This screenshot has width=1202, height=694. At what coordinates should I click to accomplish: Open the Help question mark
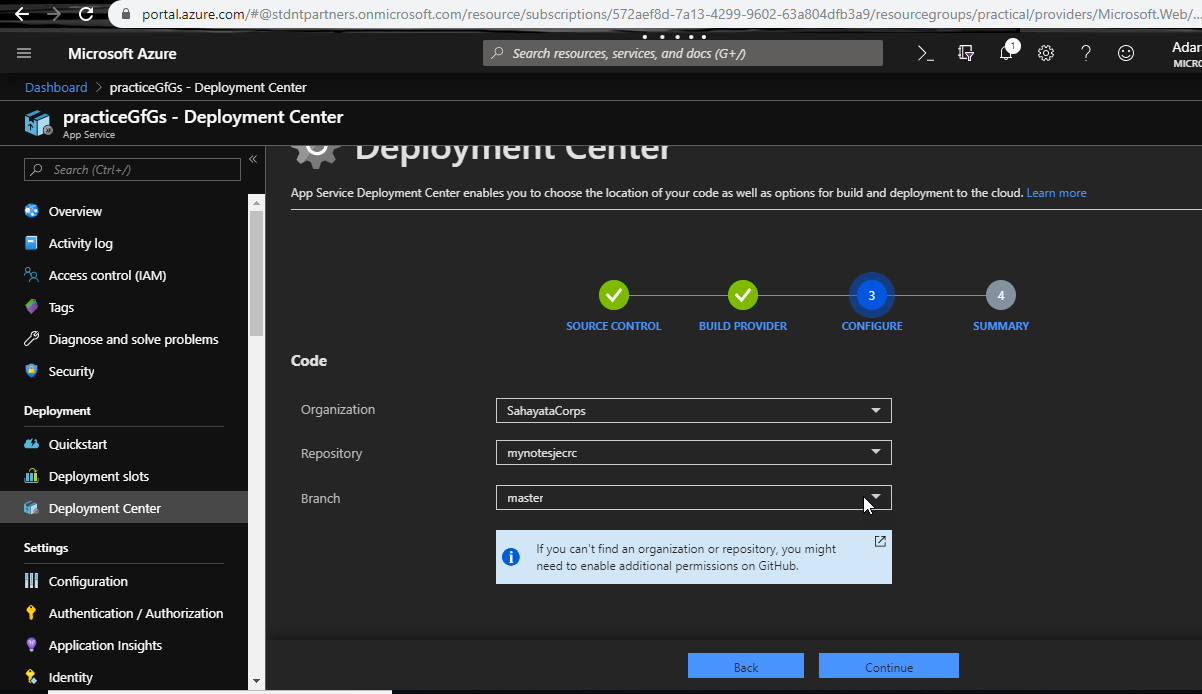[x=1086, y=53]
